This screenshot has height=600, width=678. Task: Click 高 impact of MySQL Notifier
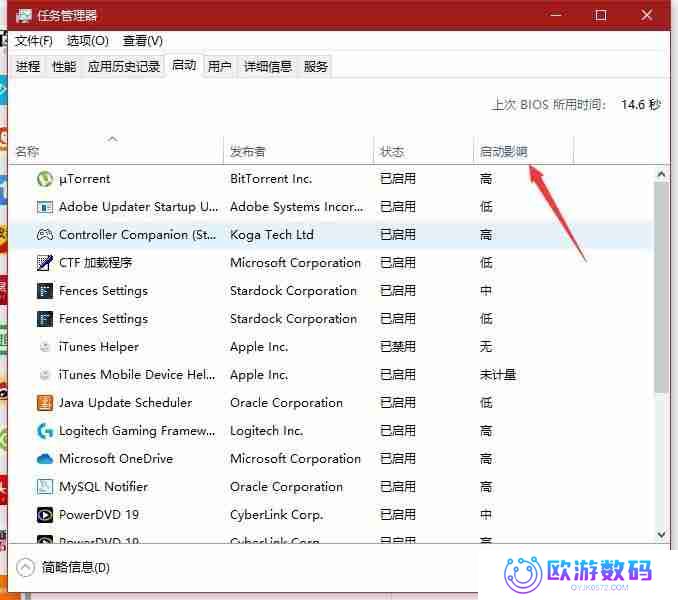(x=486, y=487)
